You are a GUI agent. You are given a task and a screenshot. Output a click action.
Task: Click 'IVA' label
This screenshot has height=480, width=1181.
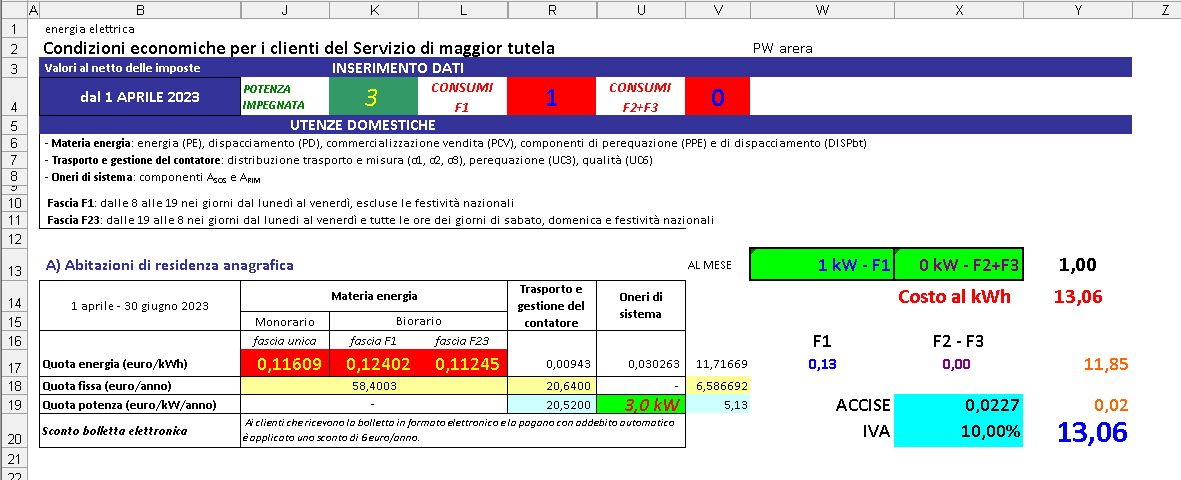876,432
